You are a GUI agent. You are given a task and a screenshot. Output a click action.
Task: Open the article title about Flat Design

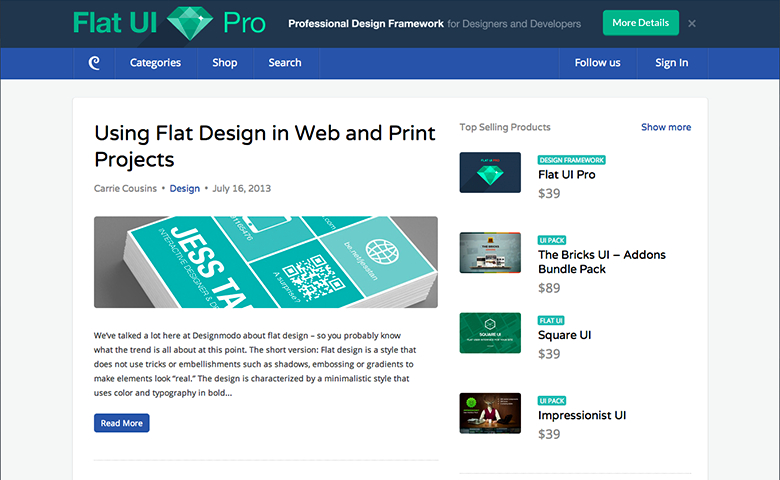(264, 146)
